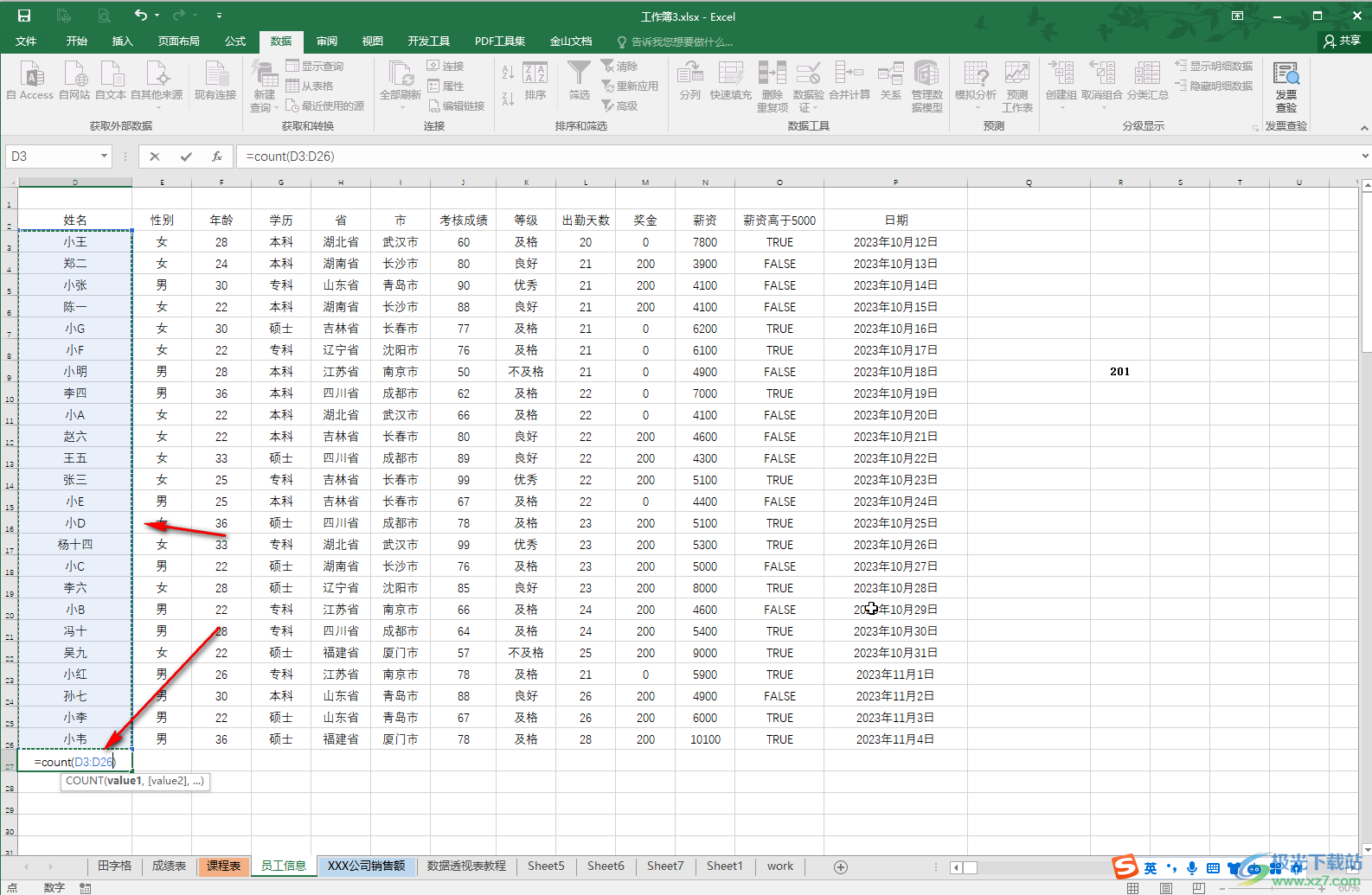
Task: Switch to the Formulas ribbon tab
Action: pyautogui.click(x=235, y=42)
